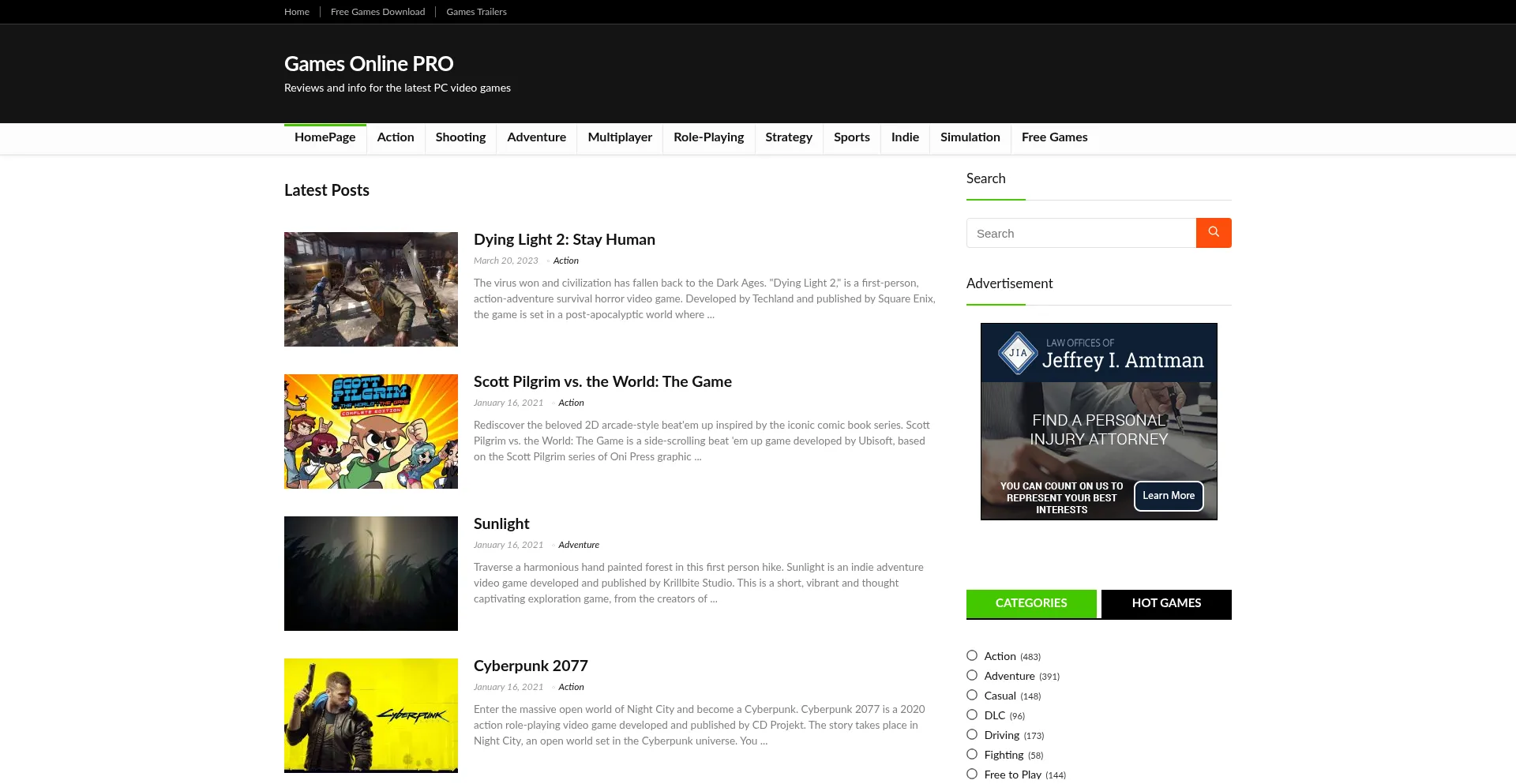
Task: Click the Sunlight post thumbnail image
Action: 370,573
